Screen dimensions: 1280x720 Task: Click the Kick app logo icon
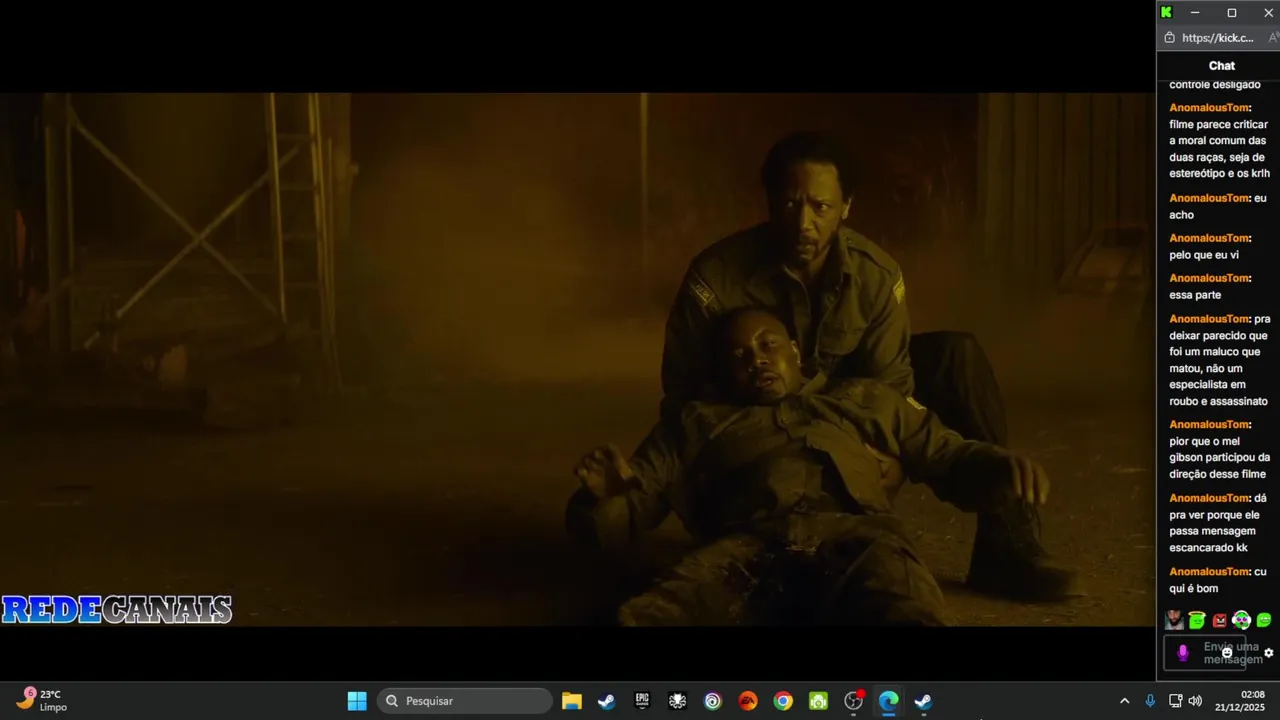pyautogui.click(x=1166, y=12)
